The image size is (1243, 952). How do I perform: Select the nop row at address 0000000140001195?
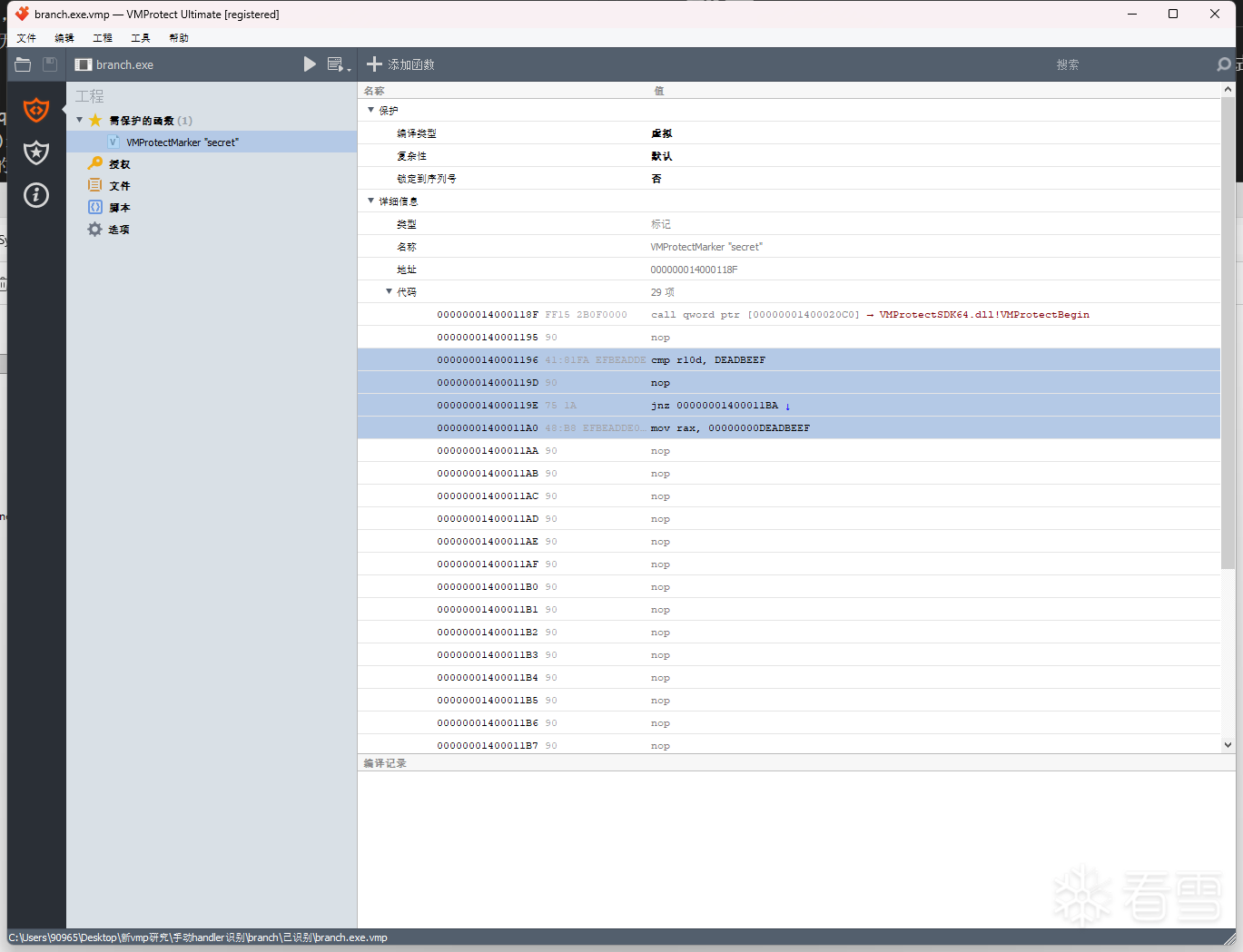click(x=789, y=337)
